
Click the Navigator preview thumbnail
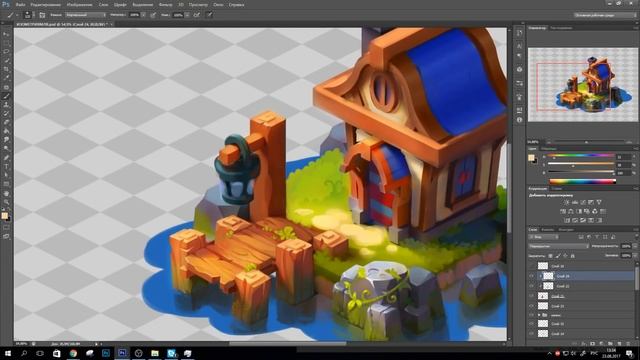(583, 84)
